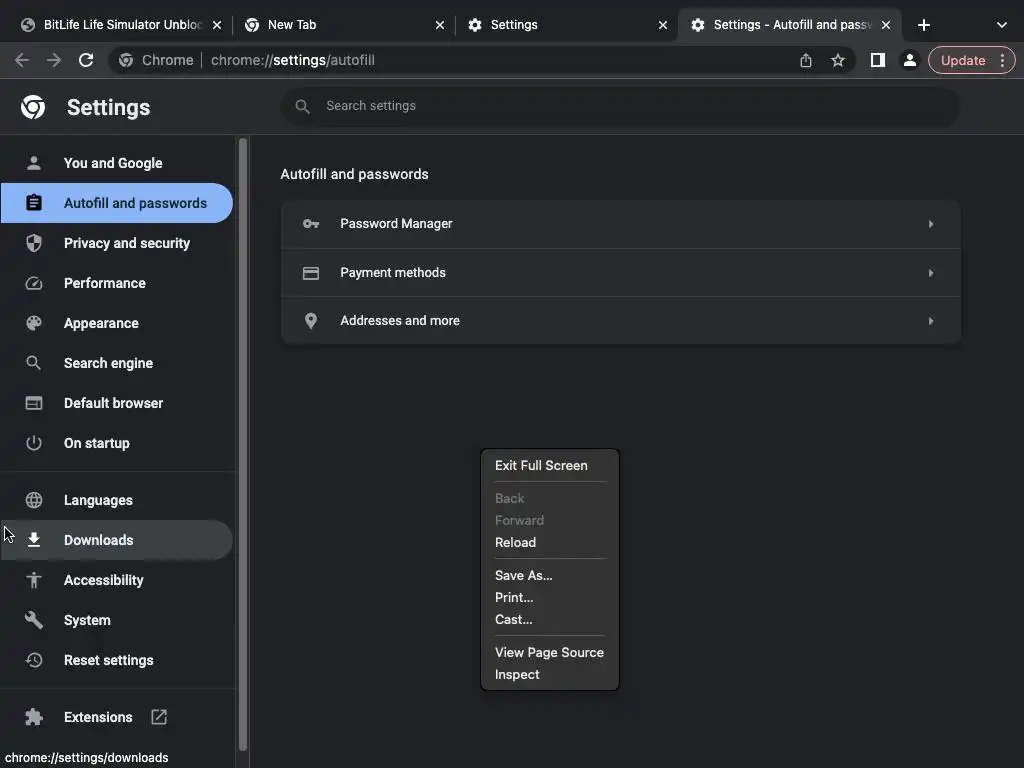Expand Addresses and more row
Screen dimensions: 1024x768
620,321
